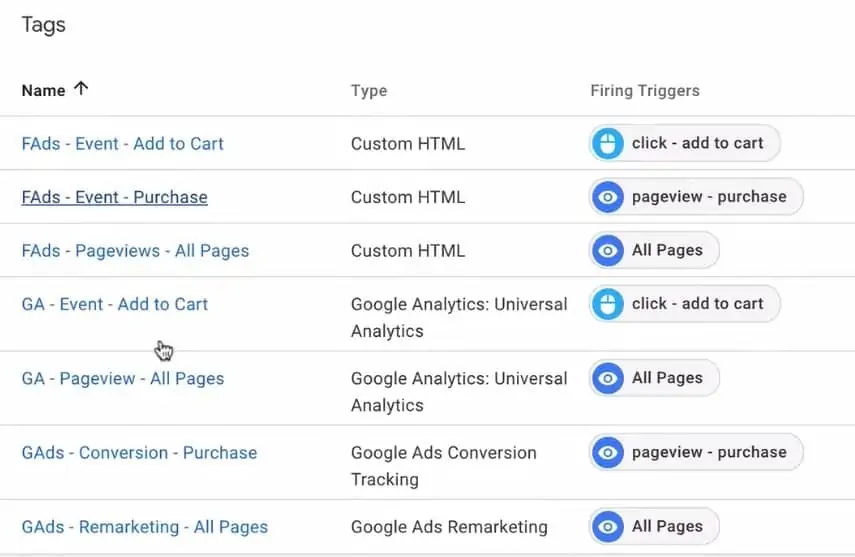Click the ascending sort arrow next to Name
Screen dimensions: 855x557
pos(81,88)
